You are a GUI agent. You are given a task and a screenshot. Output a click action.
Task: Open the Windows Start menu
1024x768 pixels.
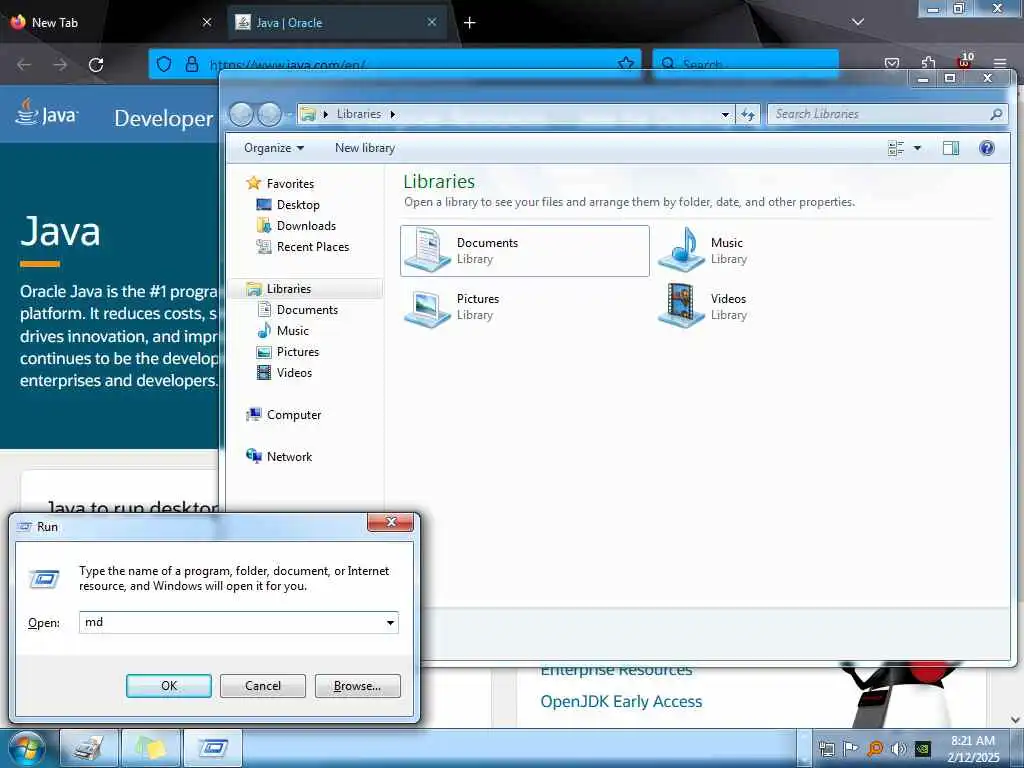27,748
